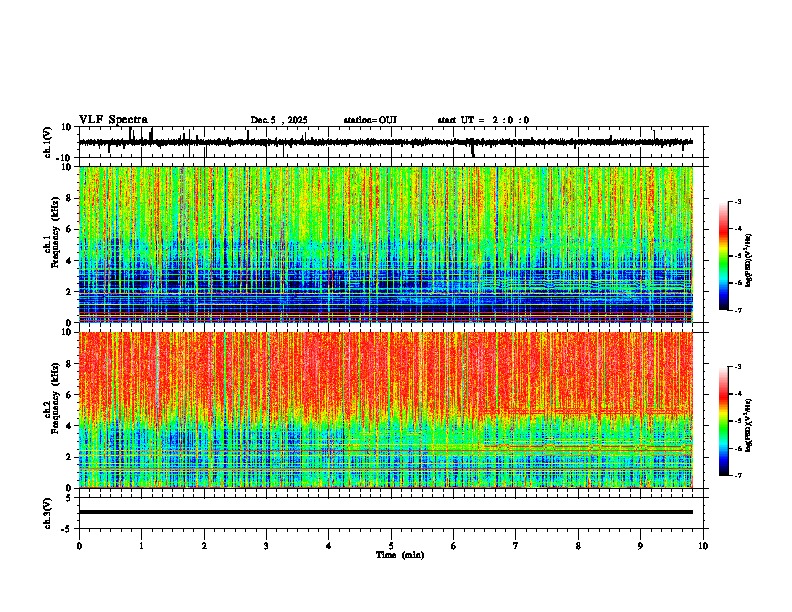Select the "start UT = 2 : 0 : 0" text
792x612 pixels.
(x=483, y=120)
